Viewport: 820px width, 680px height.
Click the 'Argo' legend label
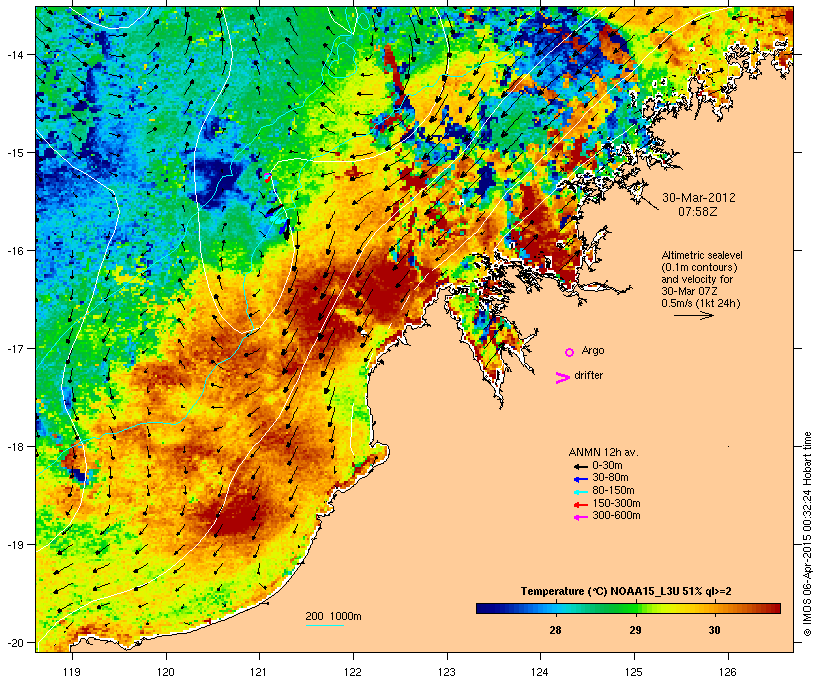pos(593,350)
